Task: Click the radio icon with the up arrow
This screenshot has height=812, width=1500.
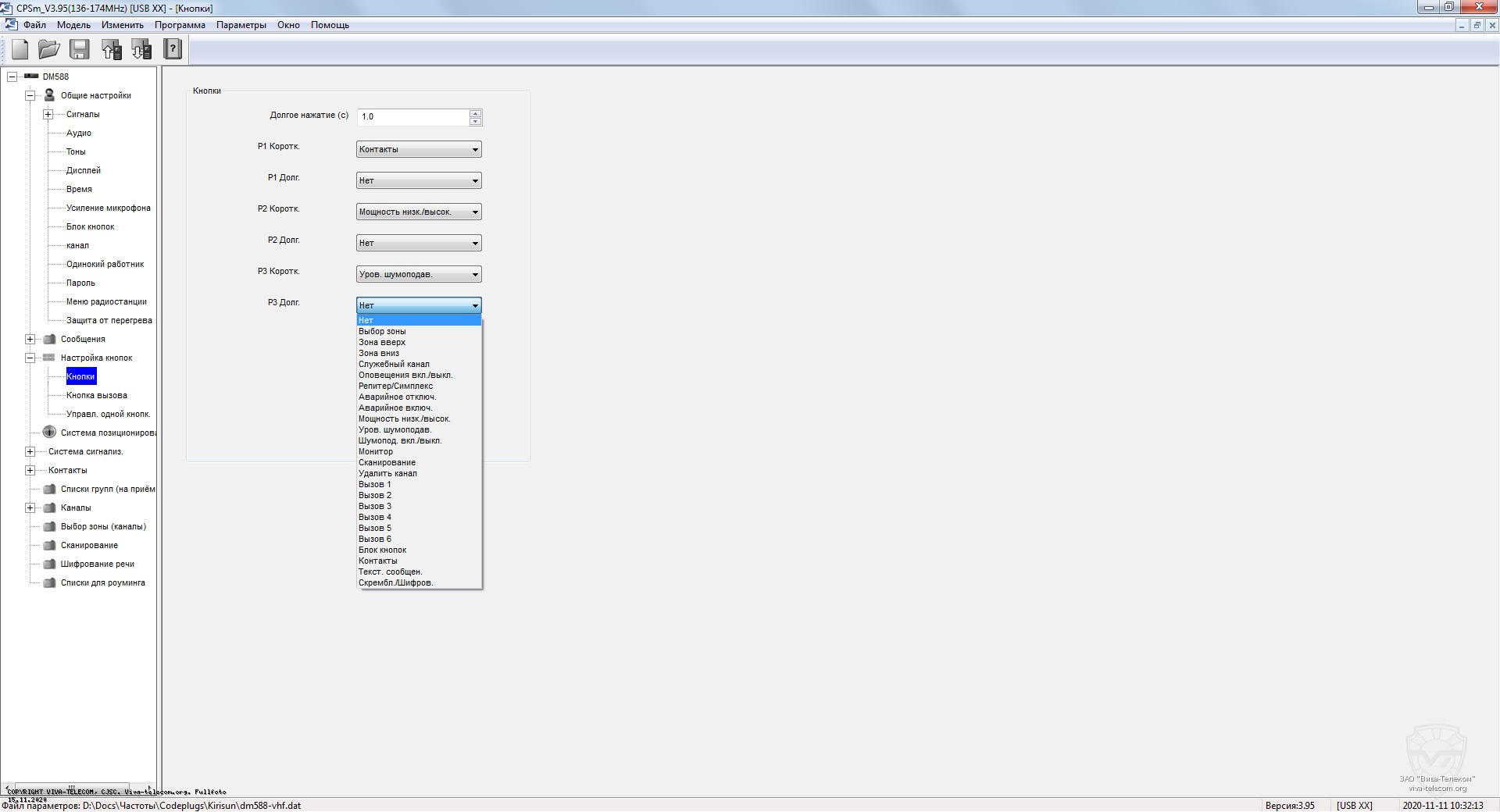Action: click(x=111, y=49)
